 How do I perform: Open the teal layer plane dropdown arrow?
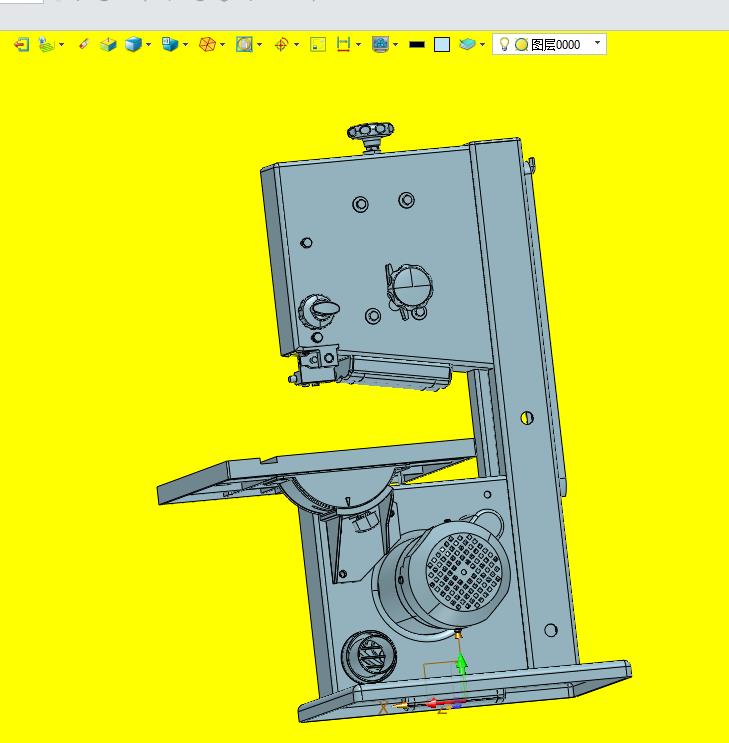tap(483, 45)
